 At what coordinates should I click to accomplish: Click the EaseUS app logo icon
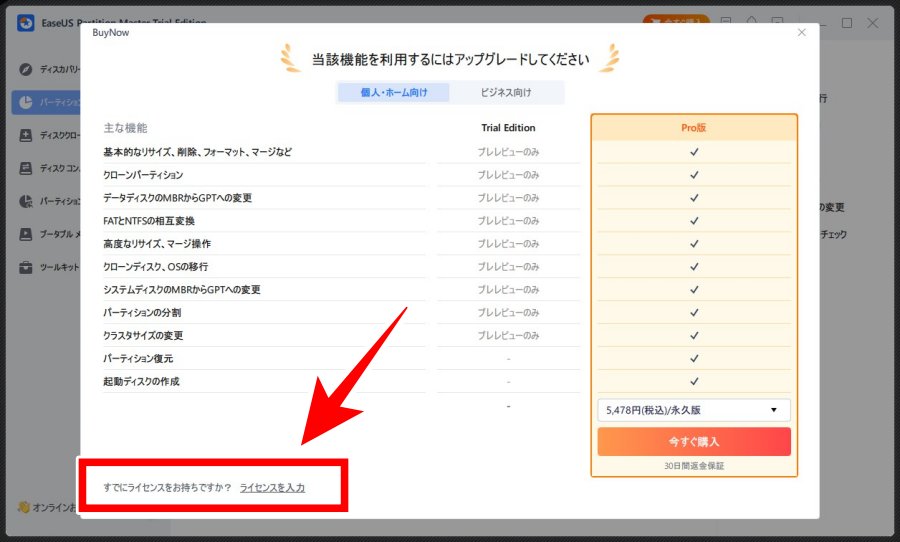click(25, 23)
